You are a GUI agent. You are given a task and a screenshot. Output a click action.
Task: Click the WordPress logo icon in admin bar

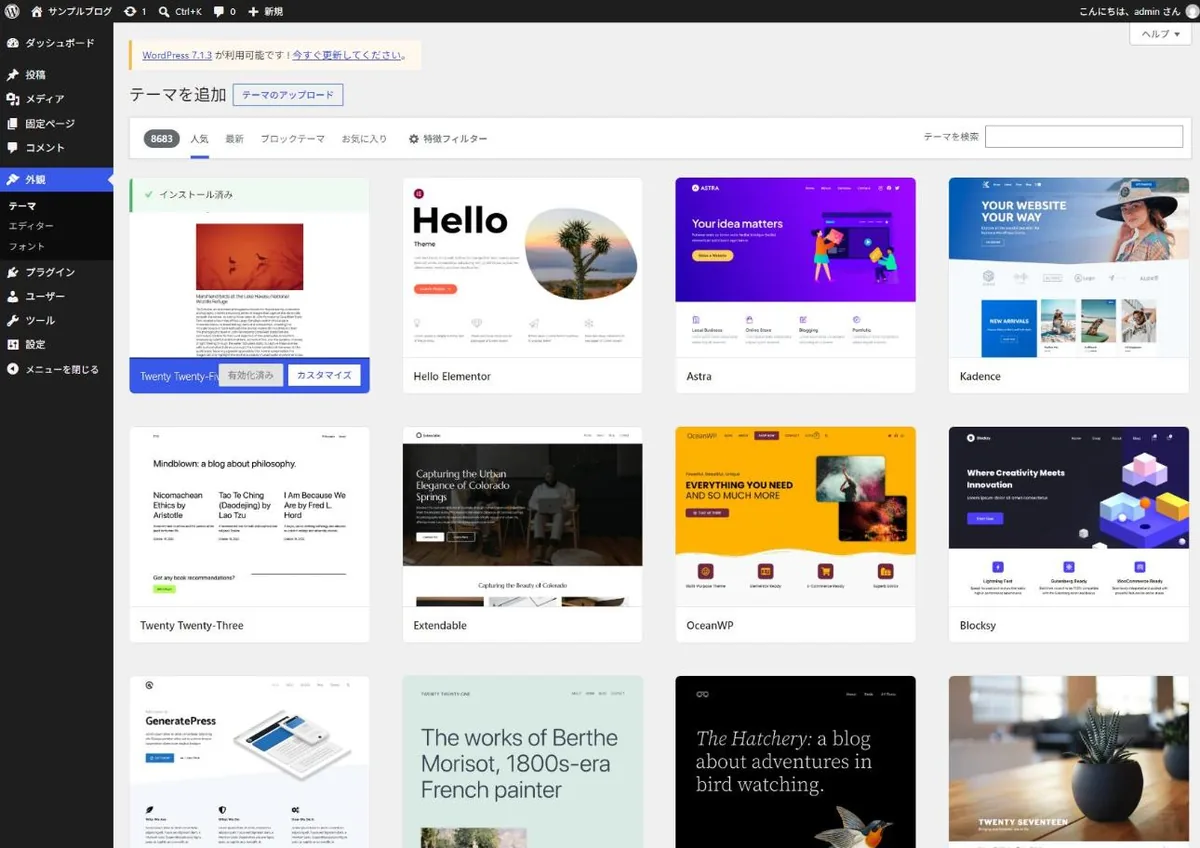click(12, 11)
